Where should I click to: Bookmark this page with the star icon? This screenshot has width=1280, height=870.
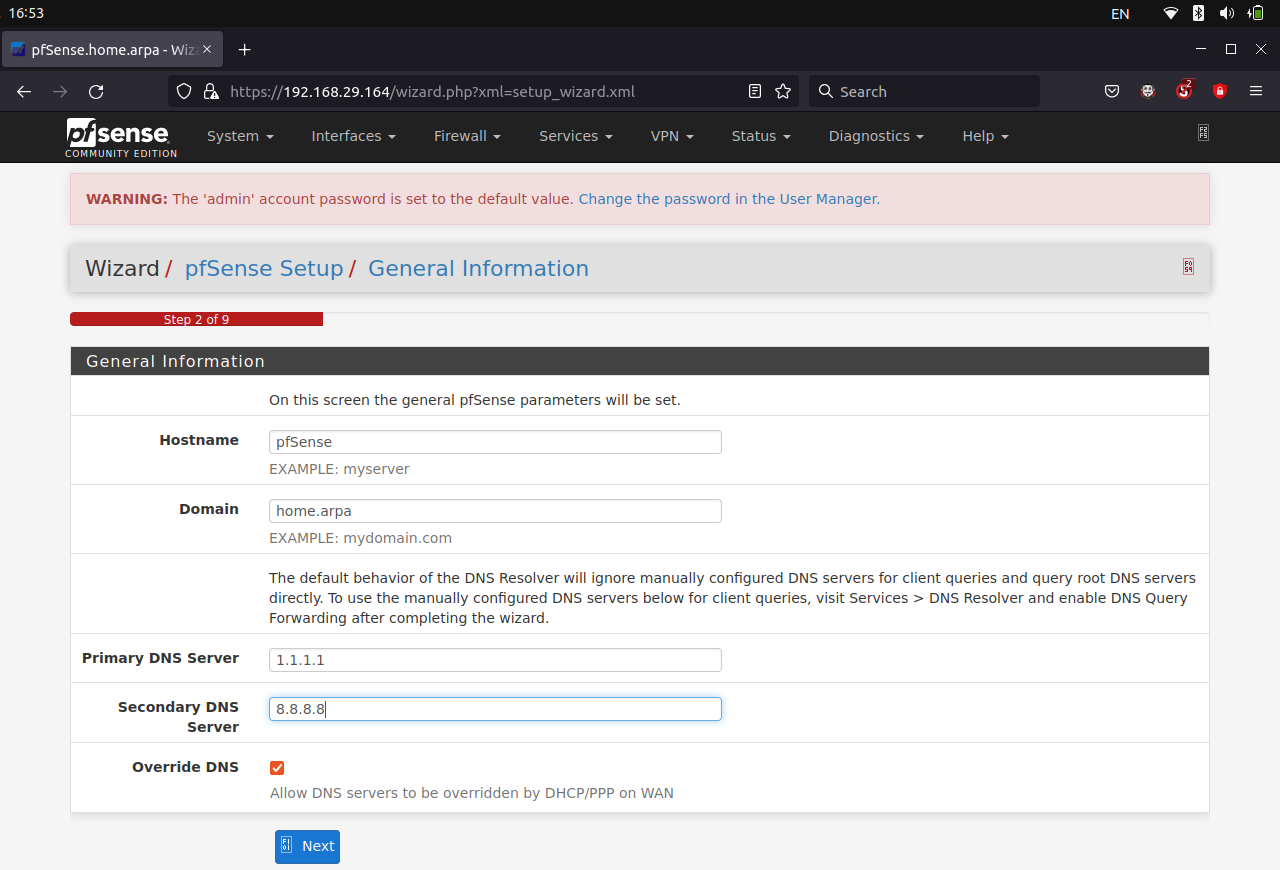(783, 91)
